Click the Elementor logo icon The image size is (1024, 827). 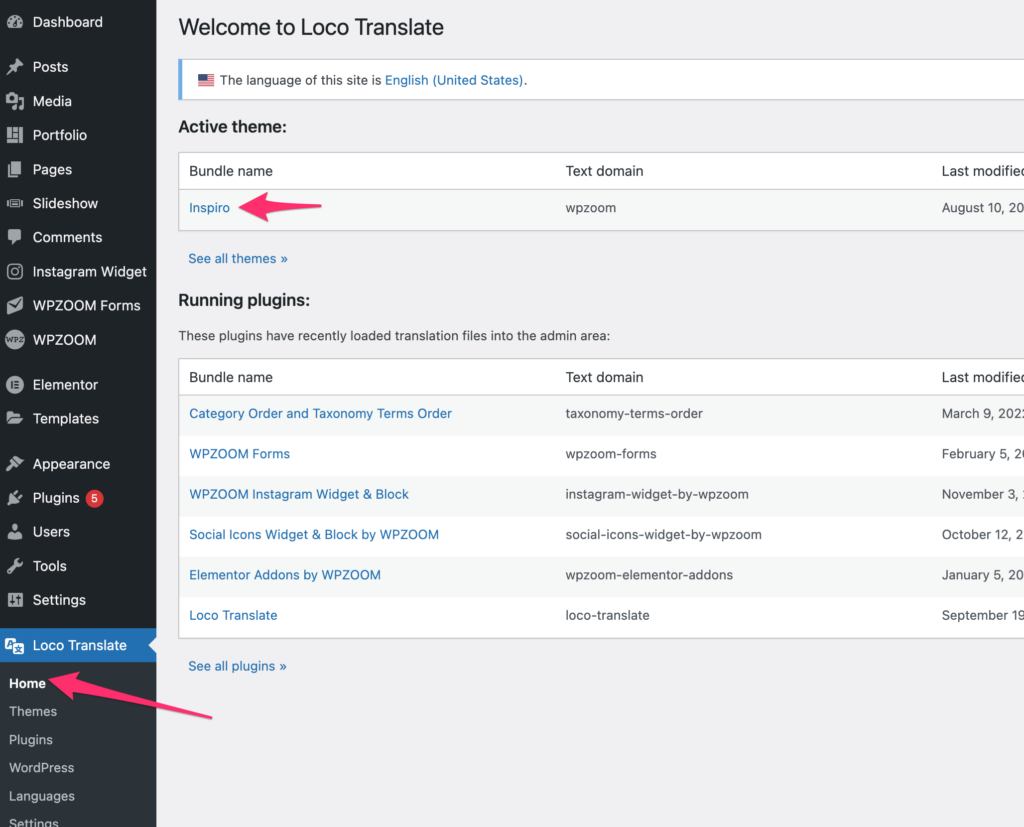pyautogui.click(x=15, y=385)
